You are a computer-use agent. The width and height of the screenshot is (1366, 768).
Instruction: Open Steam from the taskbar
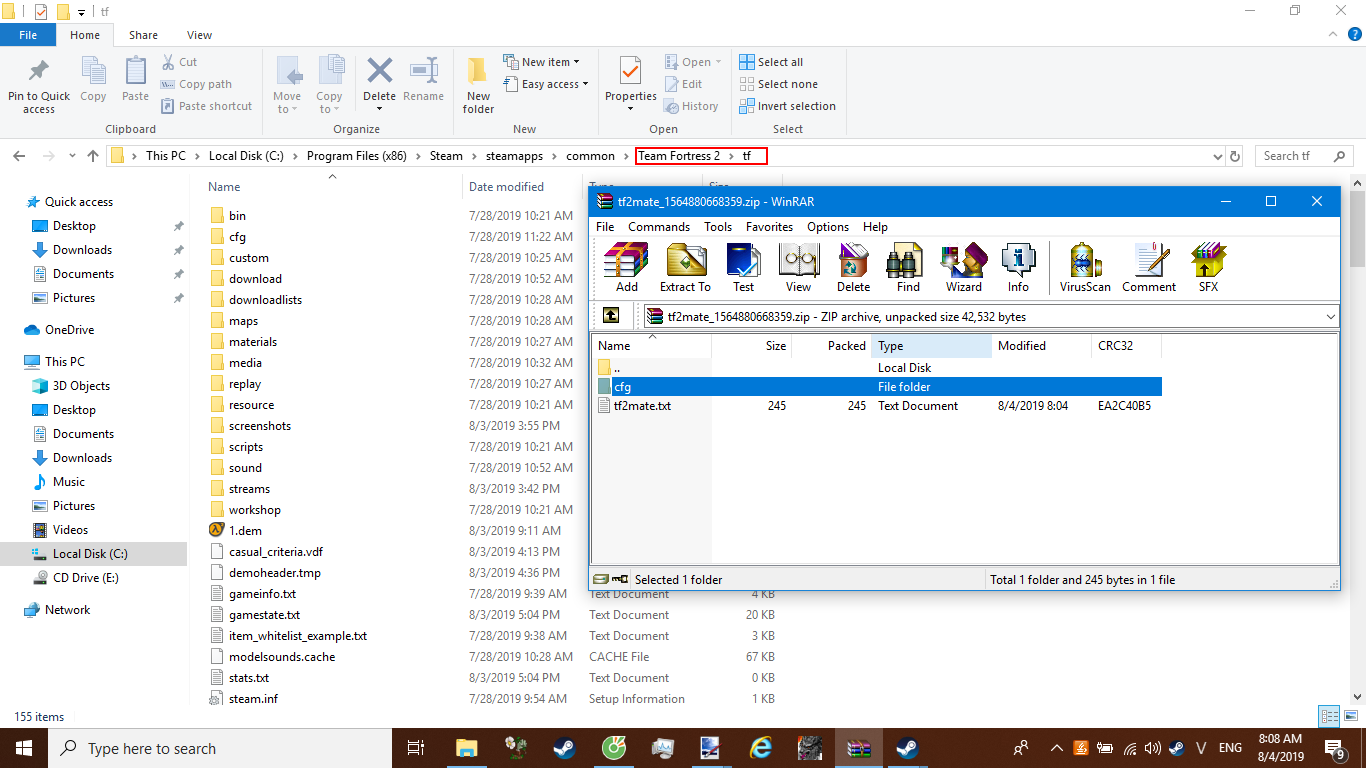click(564, 748)
